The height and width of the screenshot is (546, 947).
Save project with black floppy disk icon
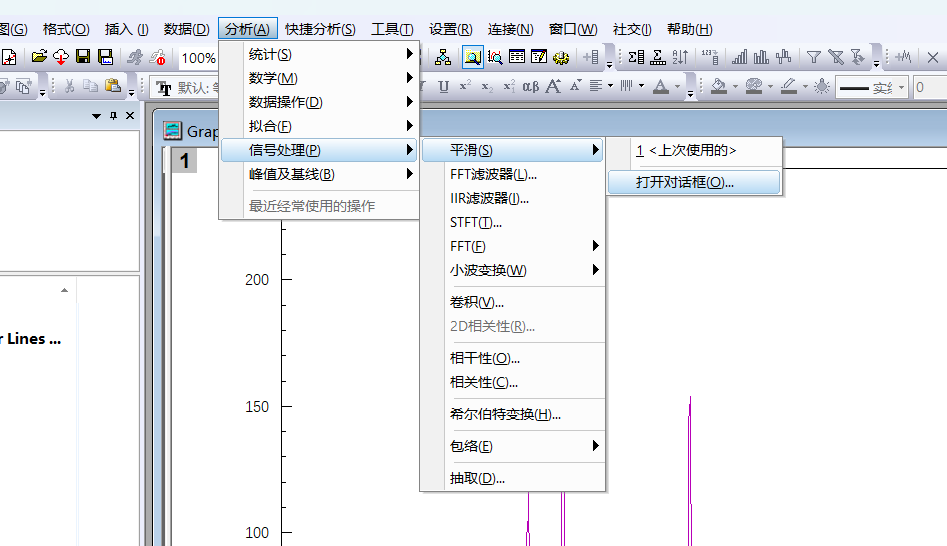pos(83,57)
